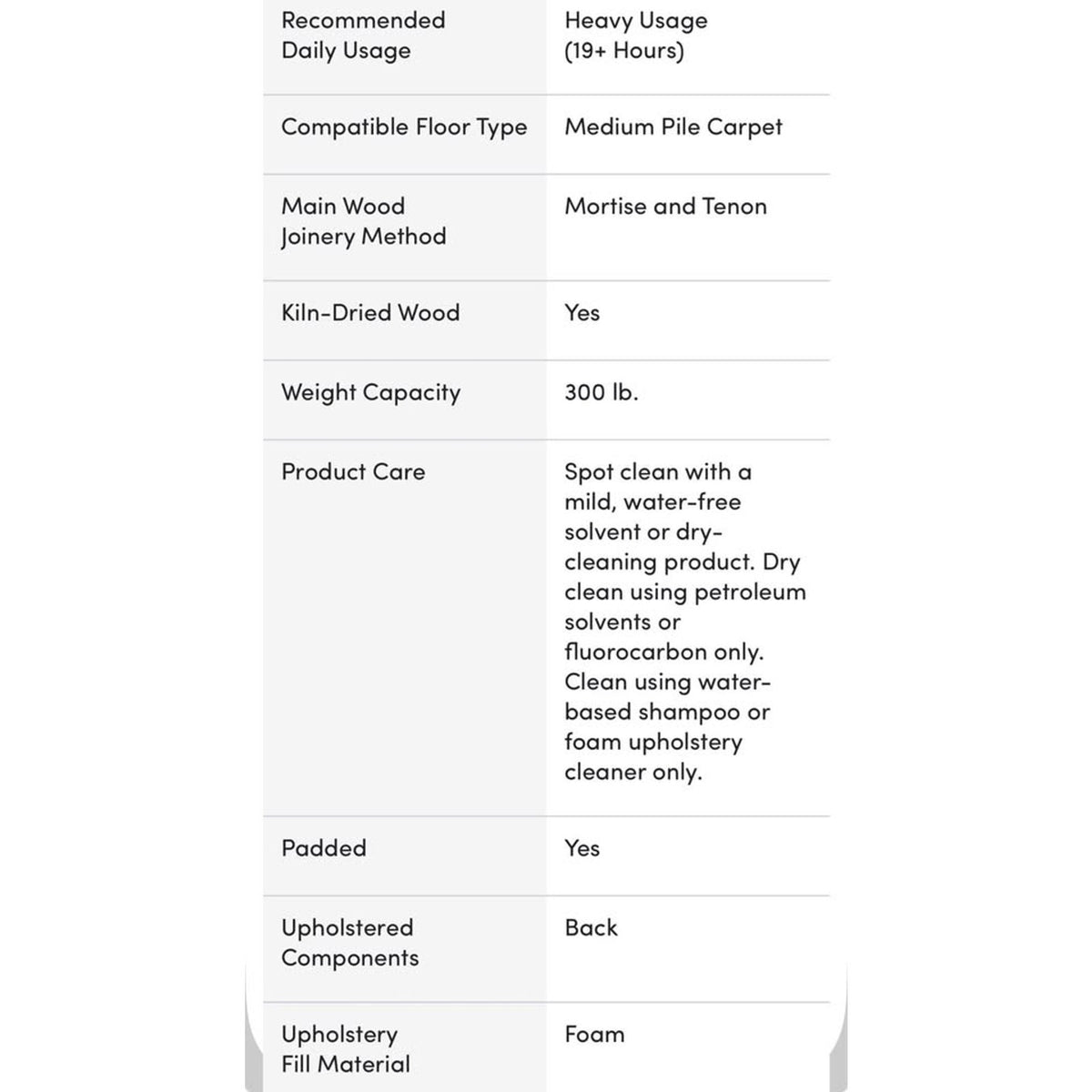Click the Back upholstered component value
1092x1092 pixels.
(591, 928)
